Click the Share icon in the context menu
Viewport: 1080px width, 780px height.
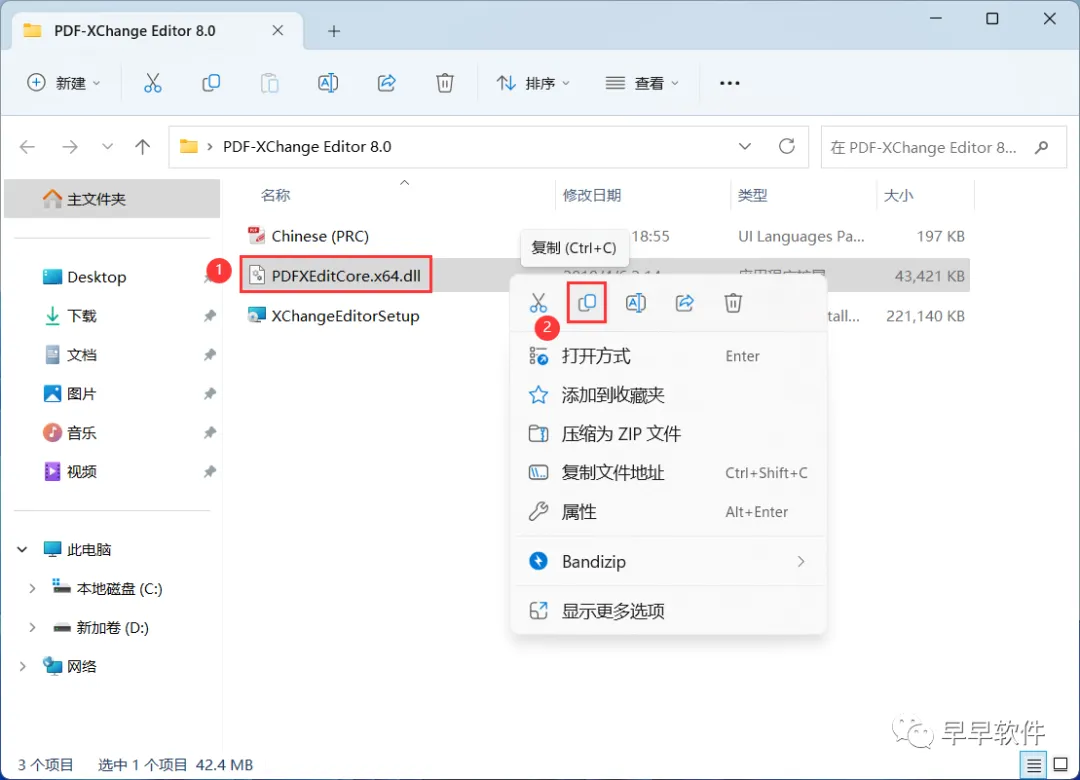pos(684,303)
